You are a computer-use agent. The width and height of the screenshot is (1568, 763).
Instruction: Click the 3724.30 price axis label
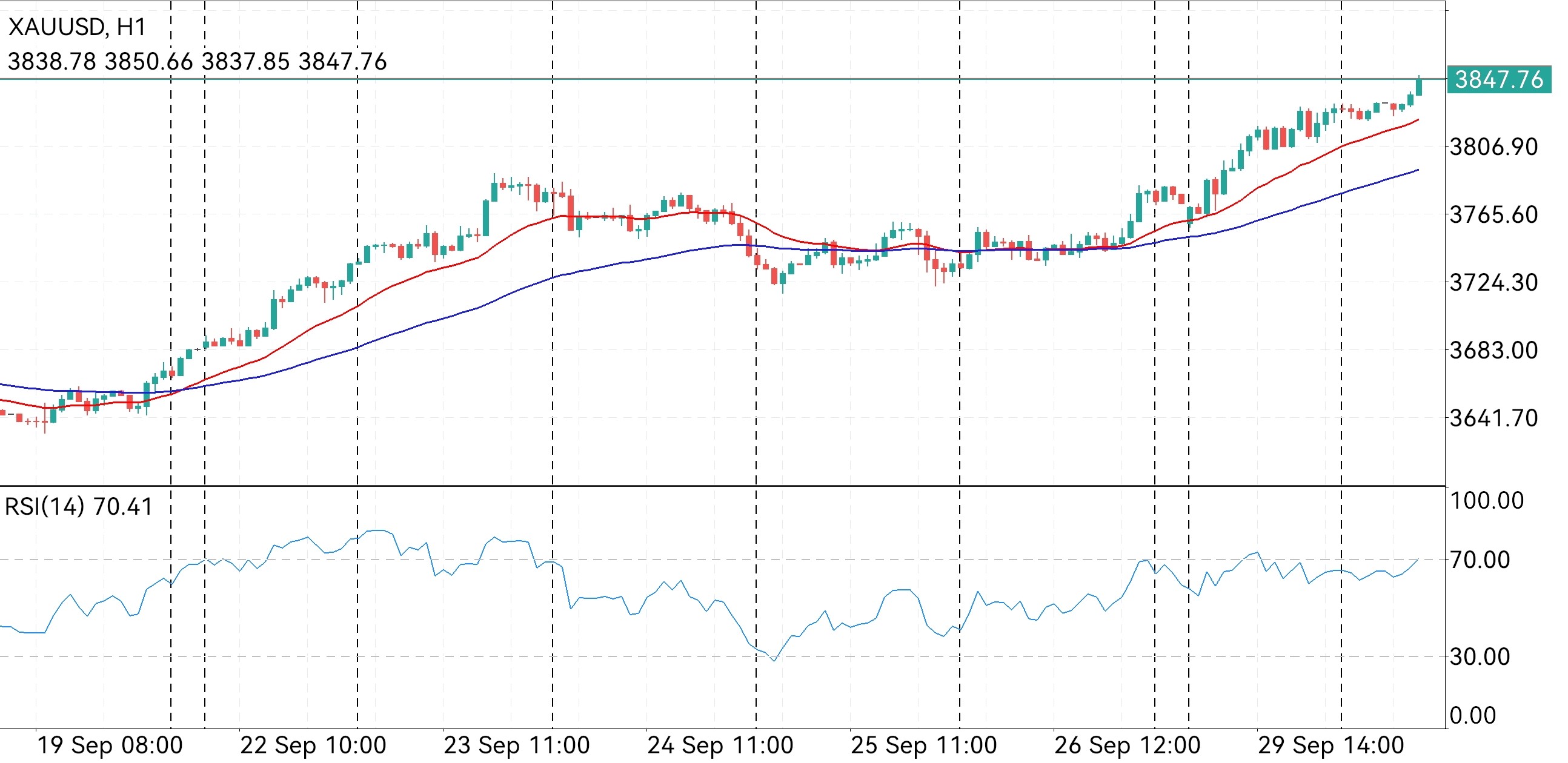coord(1493,283)
